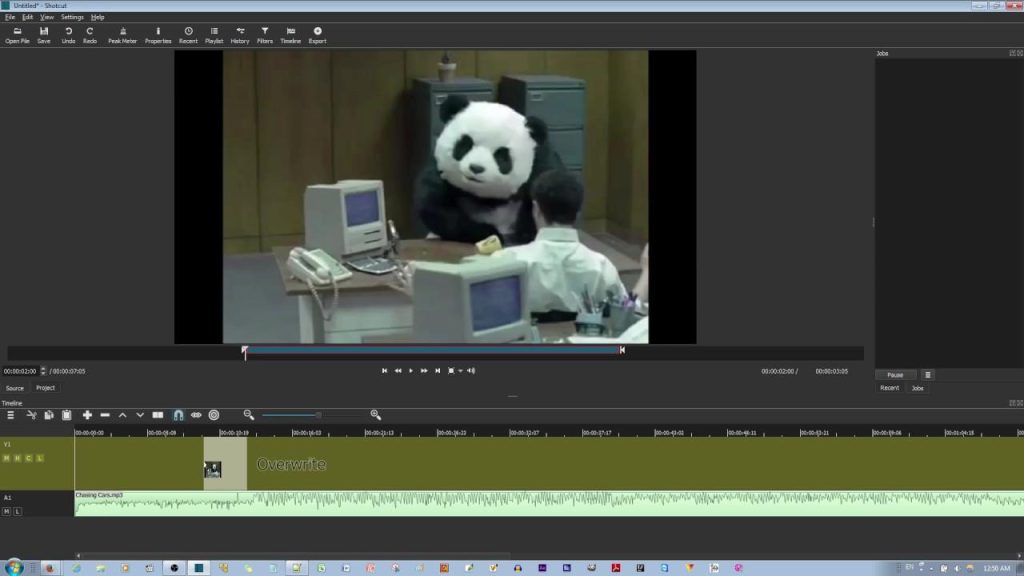
Task: Open the timeline hamburger menu
Action: (x=11, y=415)
